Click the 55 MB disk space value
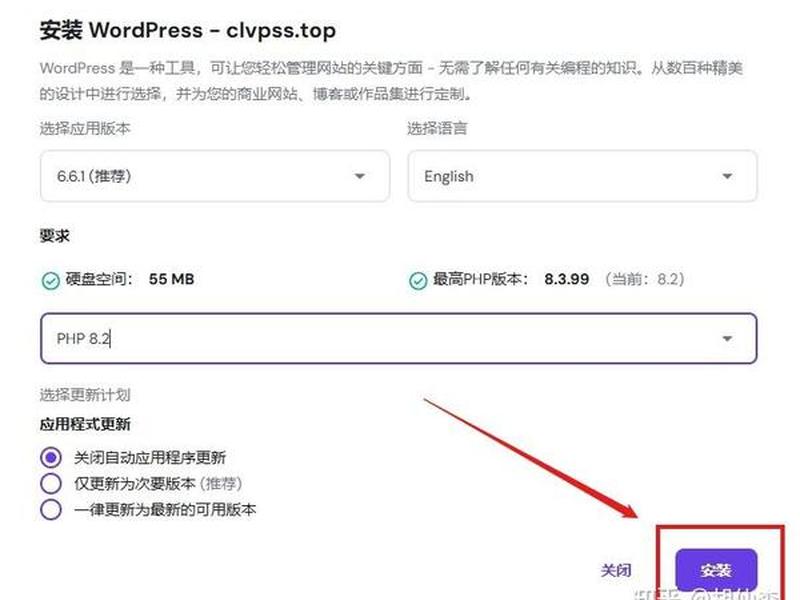Screen dimensions: 800x600 click(171, 279)
